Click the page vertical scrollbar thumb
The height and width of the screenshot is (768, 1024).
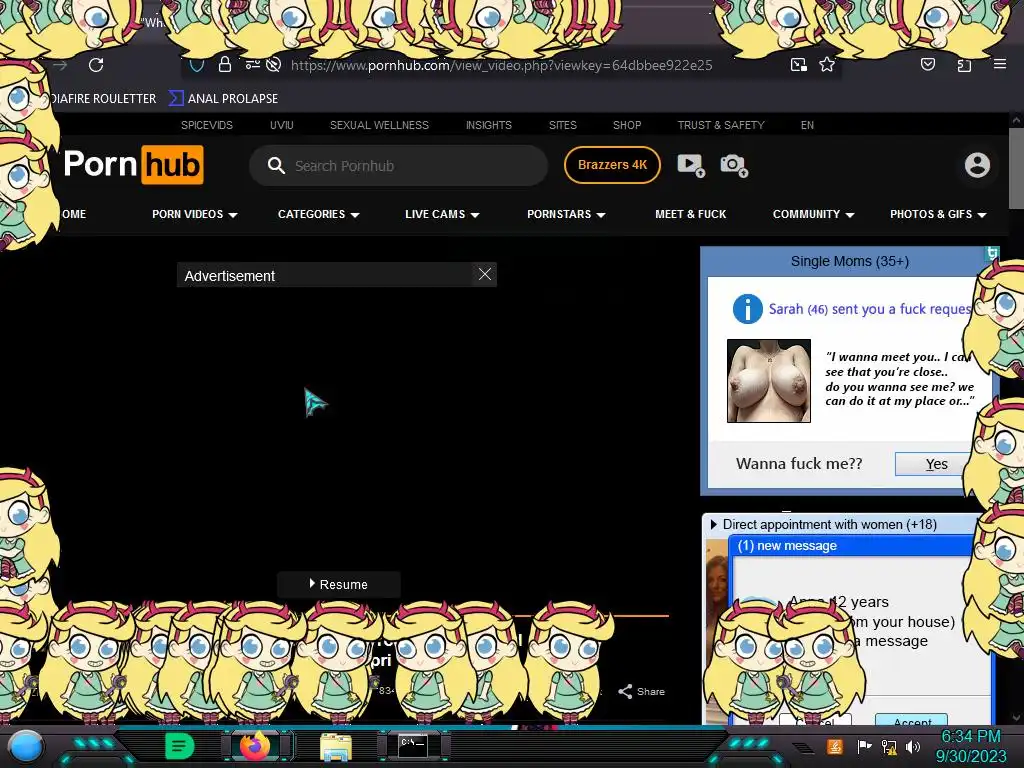1016,168
